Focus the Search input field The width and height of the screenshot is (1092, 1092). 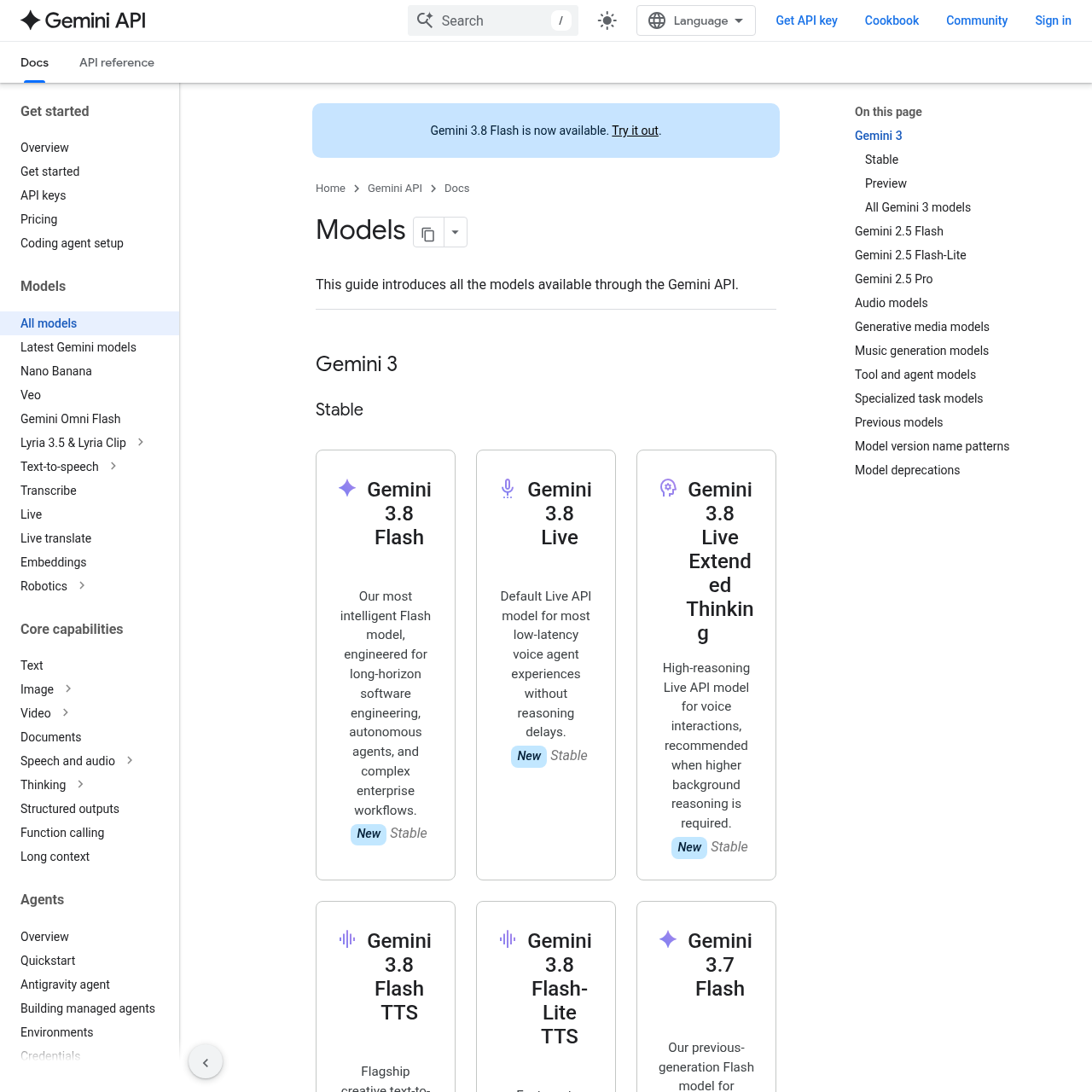pos(493,20)
